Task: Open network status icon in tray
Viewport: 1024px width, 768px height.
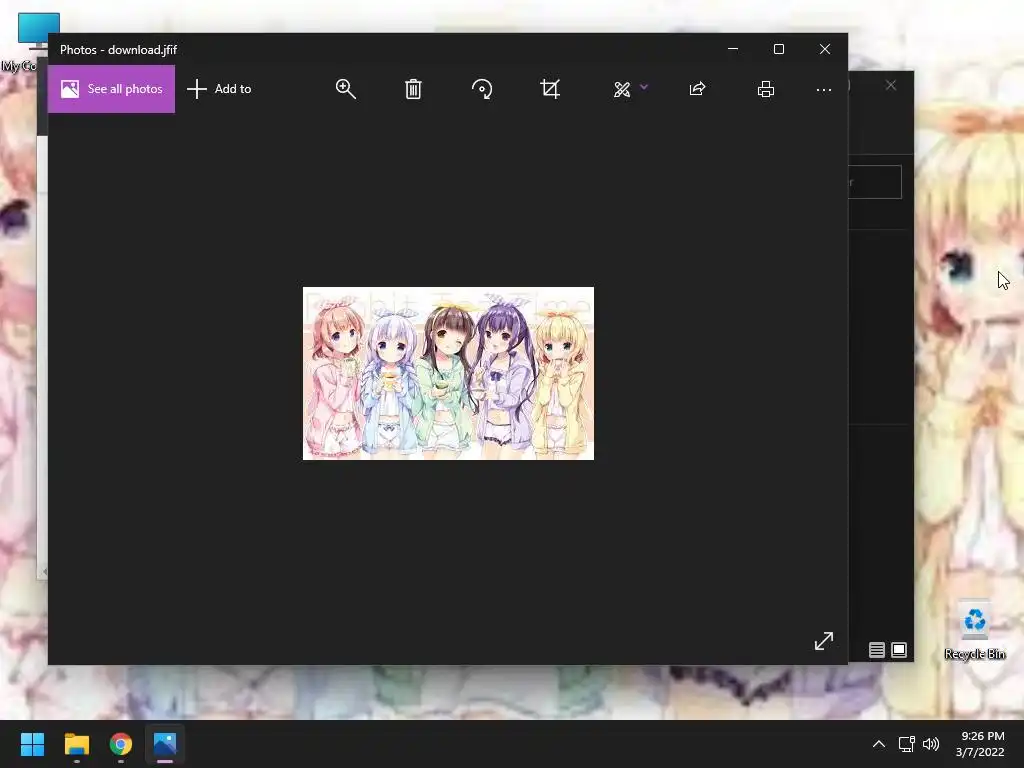Action: (906, 744)
